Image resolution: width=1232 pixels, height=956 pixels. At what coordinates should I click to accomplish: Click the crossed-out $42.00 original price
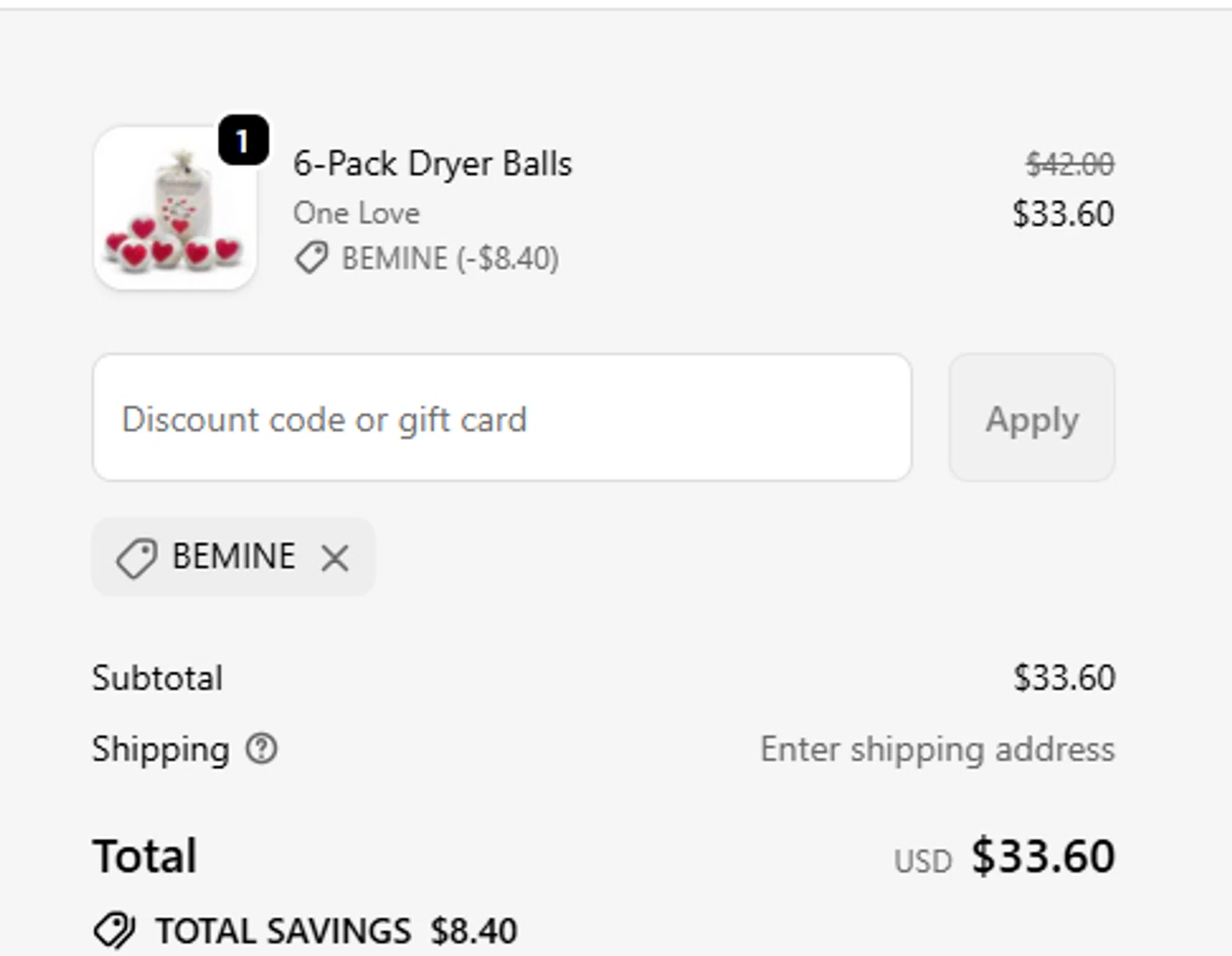(x=1069, y=164)
